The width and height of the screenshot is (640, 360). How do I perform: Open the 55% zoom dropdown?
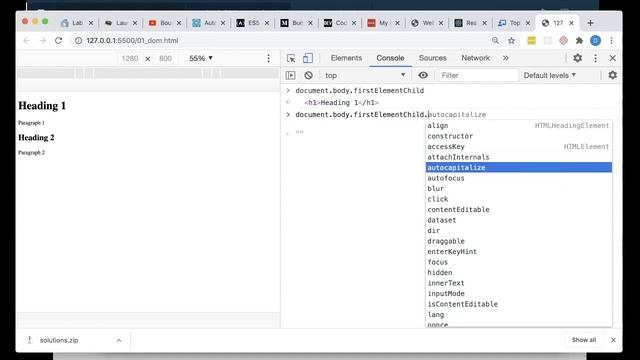click(201, 58)
